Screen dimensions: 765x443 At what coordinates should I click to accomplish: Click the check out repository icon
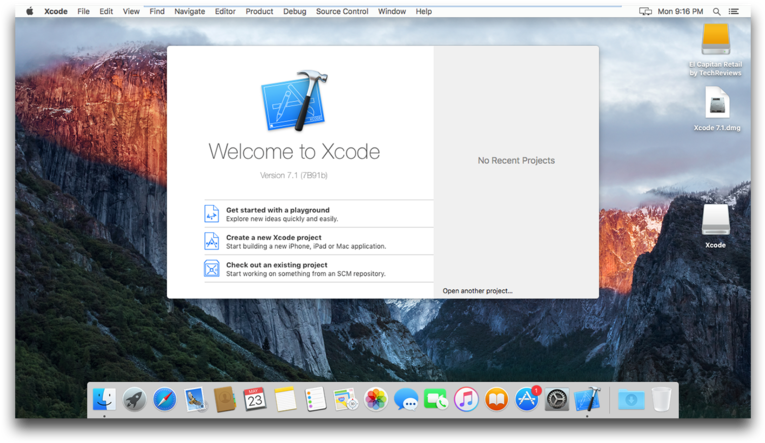tap(211, 268)
